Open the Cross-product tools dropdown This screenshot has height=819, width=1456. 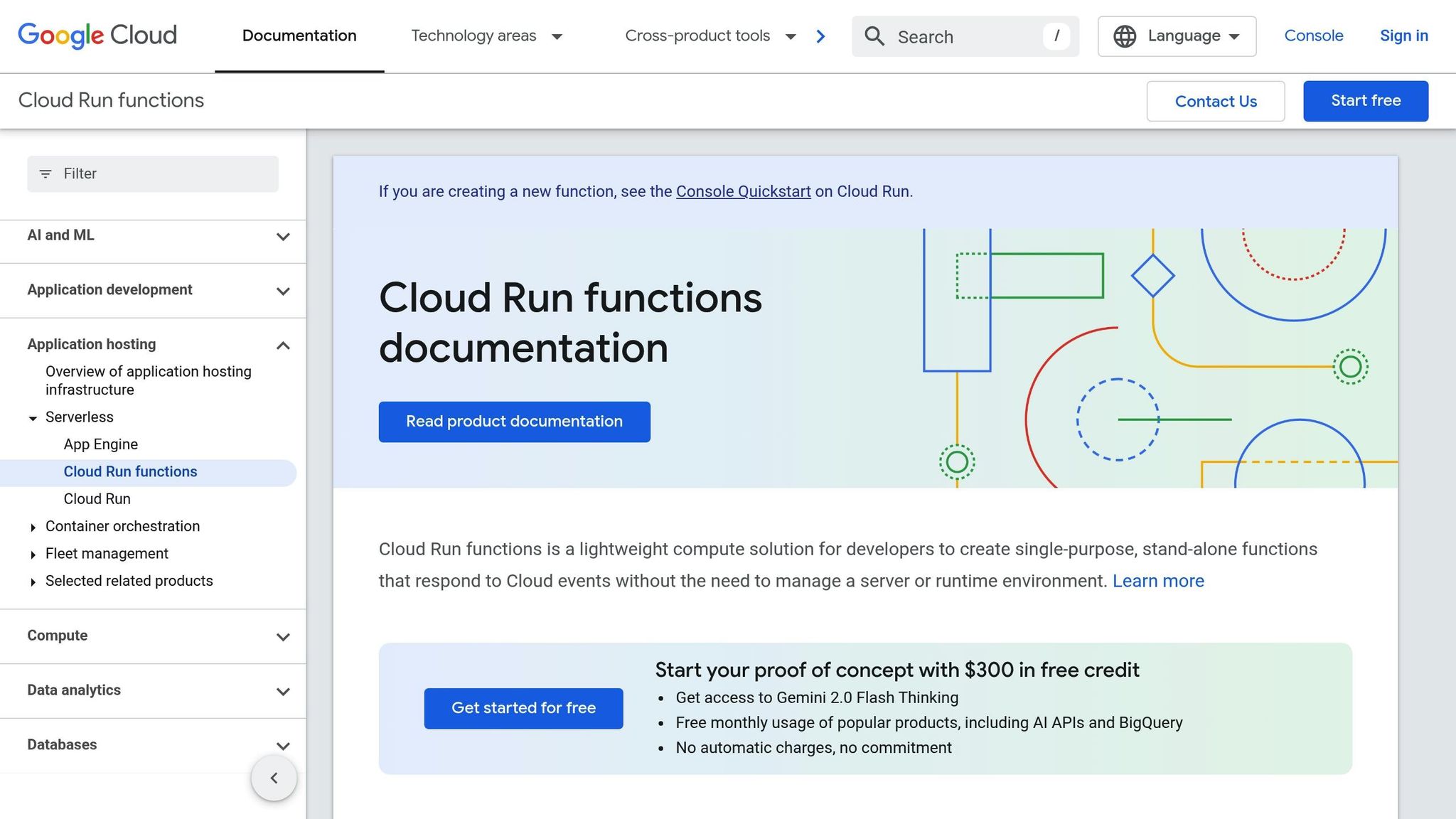(710, 36)
